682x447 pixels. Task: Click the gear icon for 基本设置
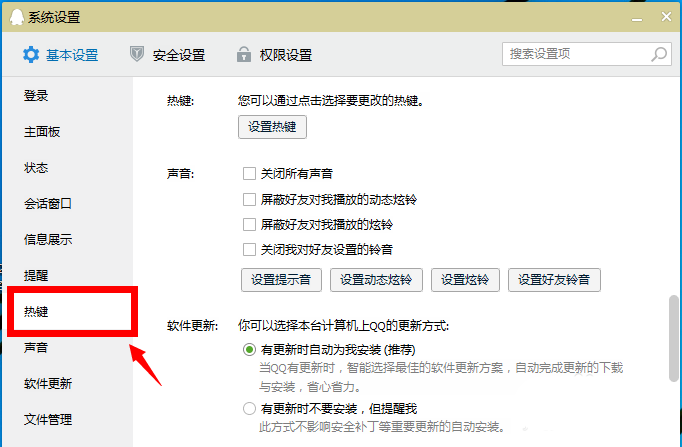[31, 55]
